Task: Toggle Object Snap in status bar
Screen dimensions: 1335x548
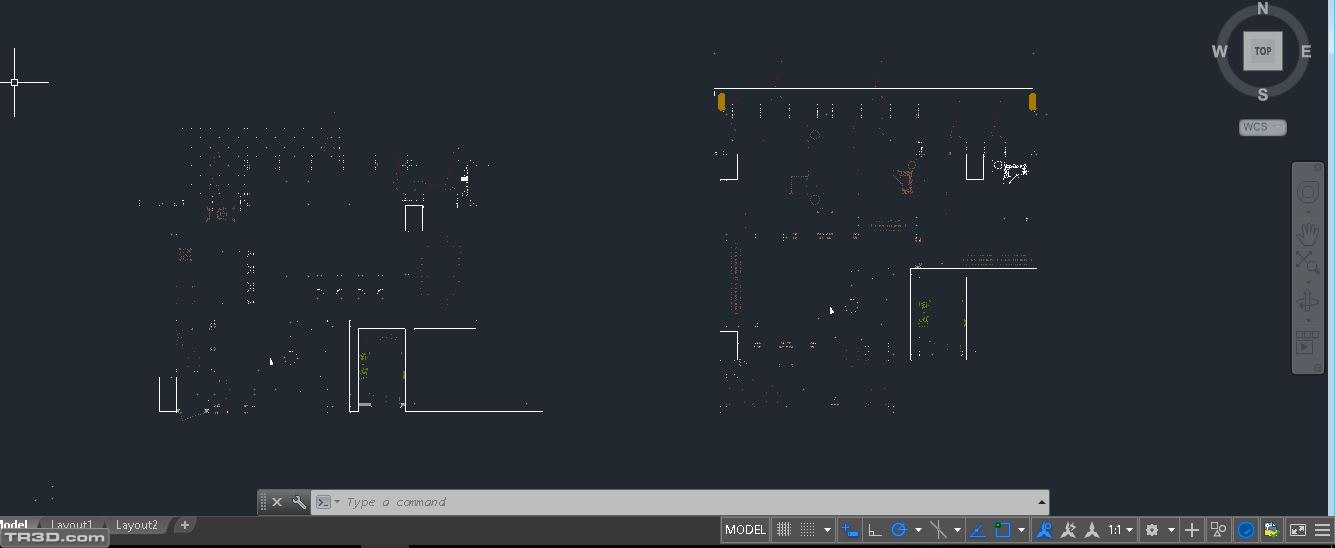Action: 1003,530
